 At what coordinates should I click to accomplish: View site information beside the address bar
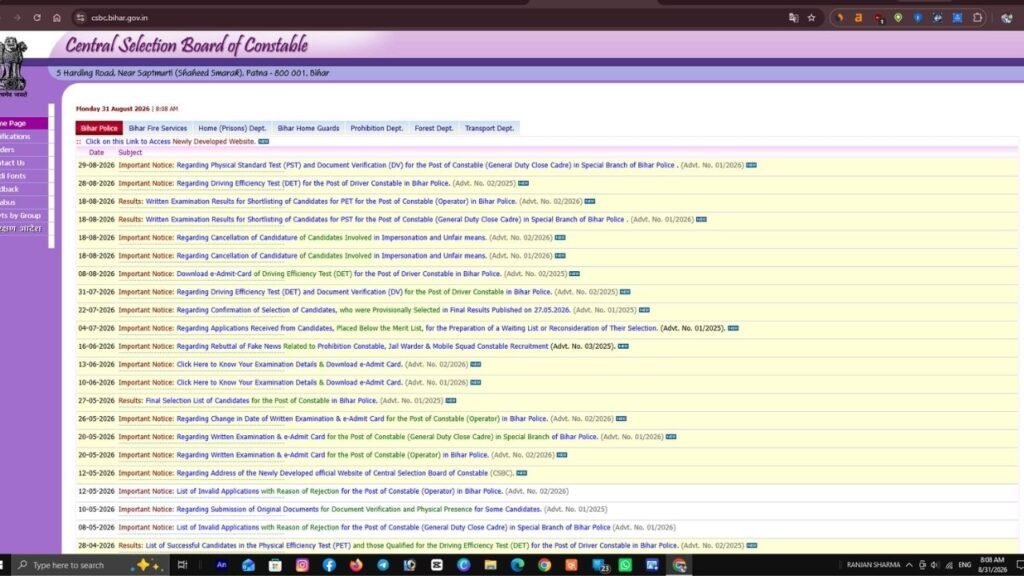coord(80,18)
